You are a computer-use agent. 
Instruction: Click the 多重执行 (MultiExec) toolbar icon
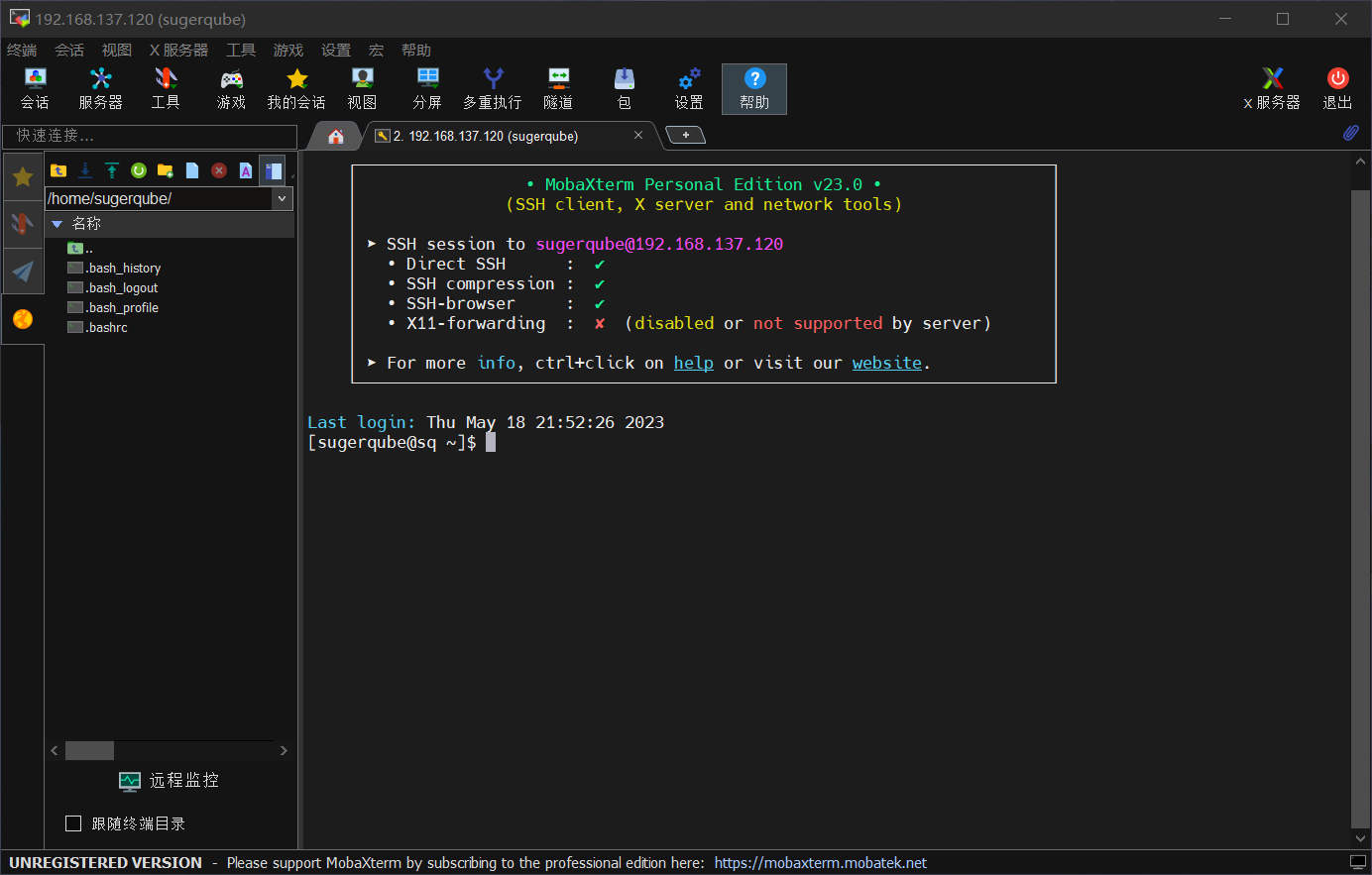click(493, 89)
